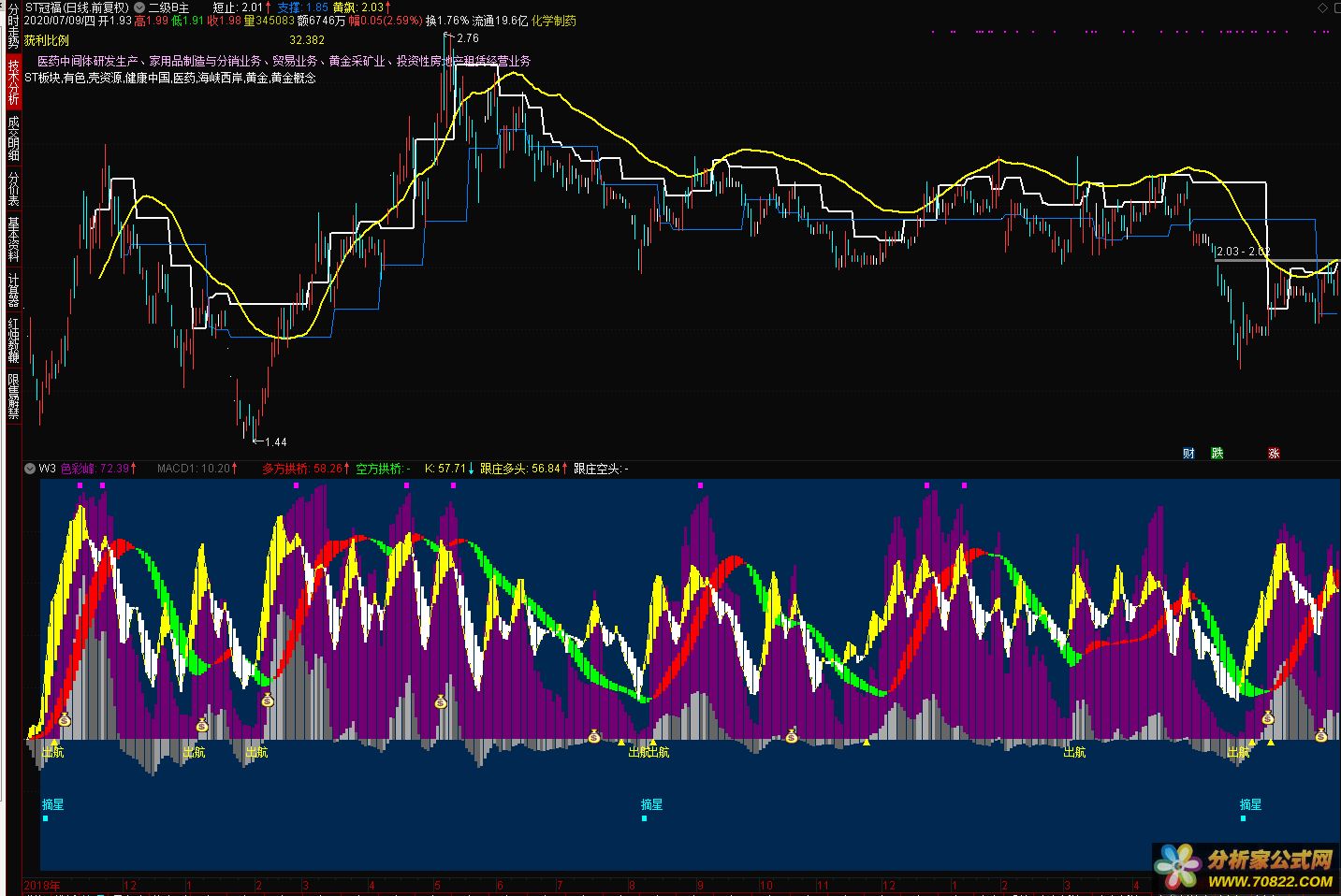Screen dimensions: 1341x896
Task: Click the 支撑: 1.85 value
Action: [x=303, y=7]
